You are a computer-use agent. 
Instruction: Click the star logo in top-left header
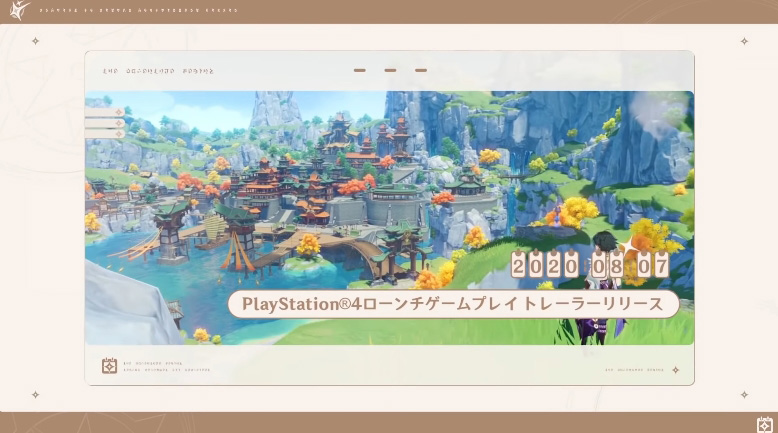17,11
